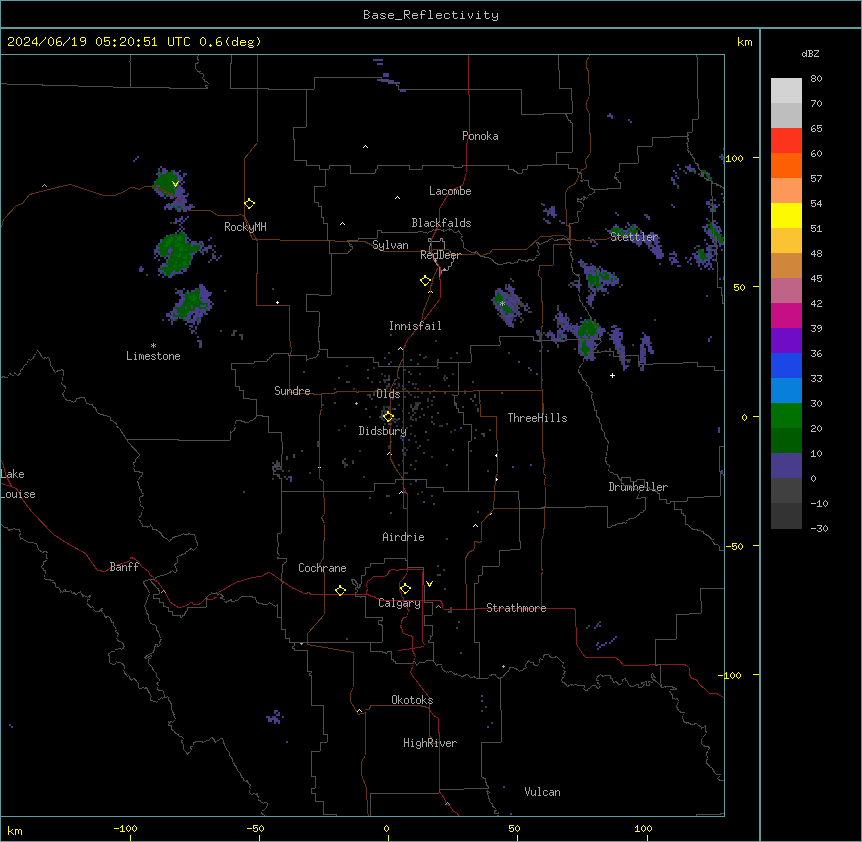Screen dimensions: 862x842
Task: Click the Lake Louise label
Action: (16, 484)
